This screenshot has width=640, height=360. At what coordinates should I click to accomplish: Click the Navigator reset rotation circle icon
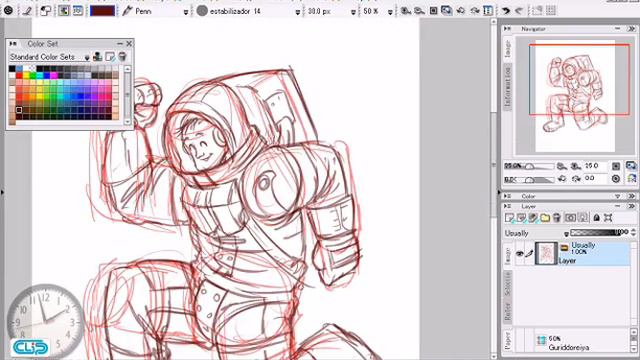pos(616,179)
